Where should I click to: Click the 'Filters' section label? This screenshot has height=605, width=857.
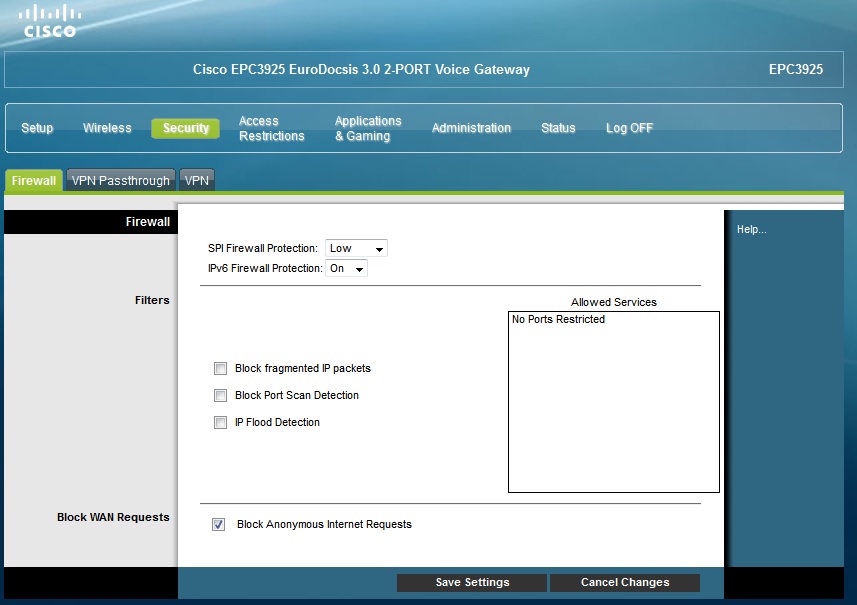(152, 300)
